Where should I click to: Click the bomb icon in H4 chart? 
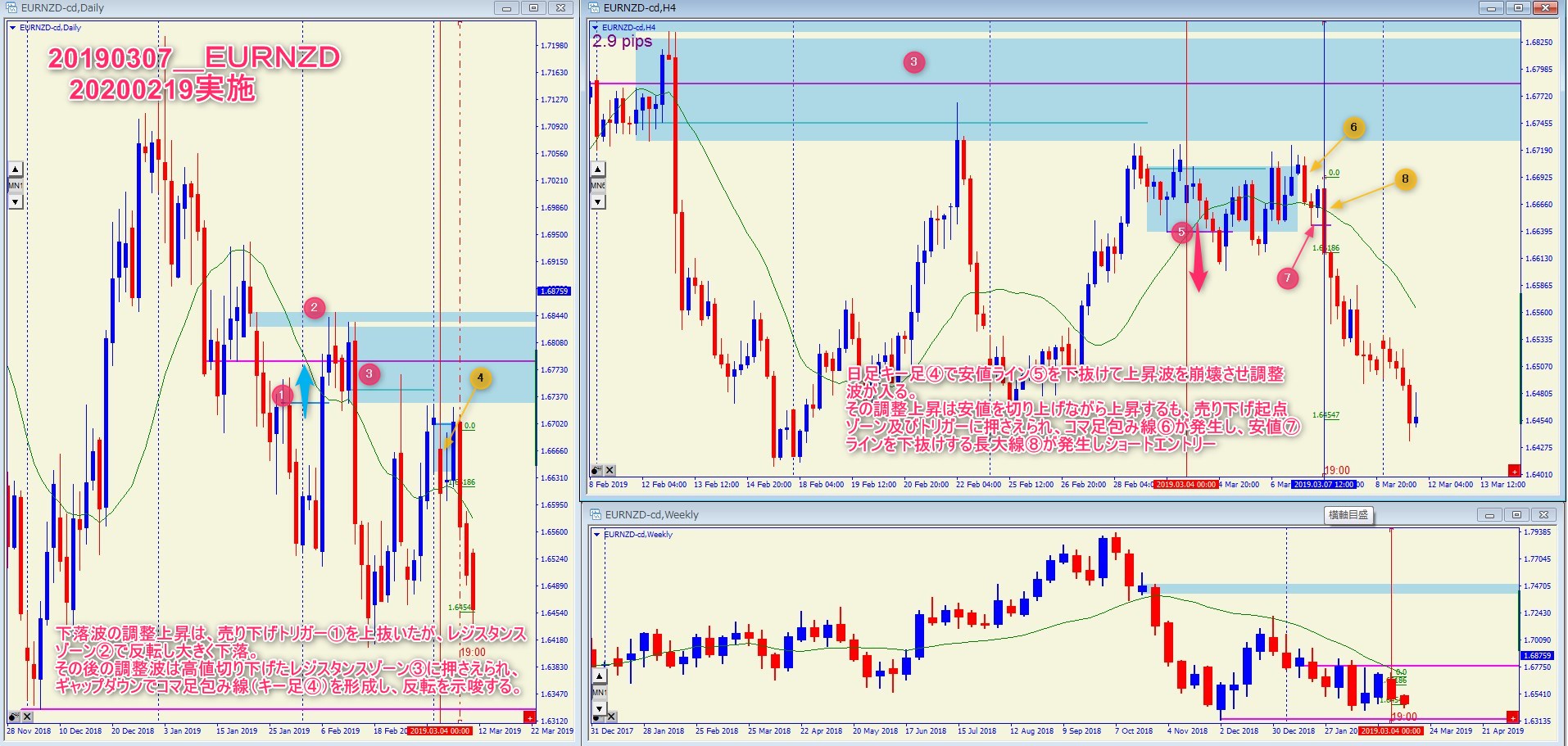(596, 470)
